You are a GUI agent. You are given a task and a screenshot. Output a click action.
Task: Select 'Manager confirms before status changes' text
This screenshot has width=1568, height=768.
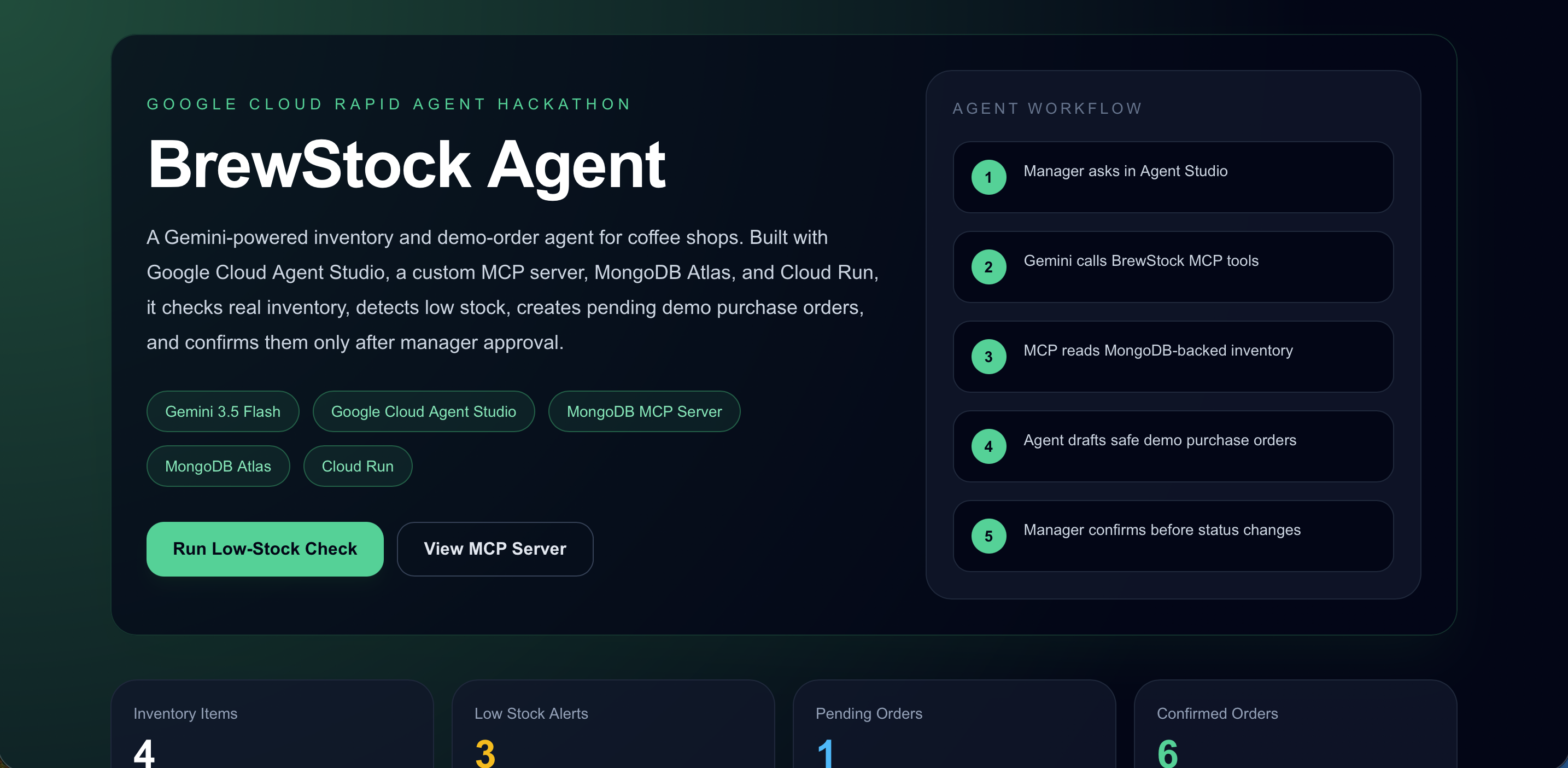tap(1162, 530)
